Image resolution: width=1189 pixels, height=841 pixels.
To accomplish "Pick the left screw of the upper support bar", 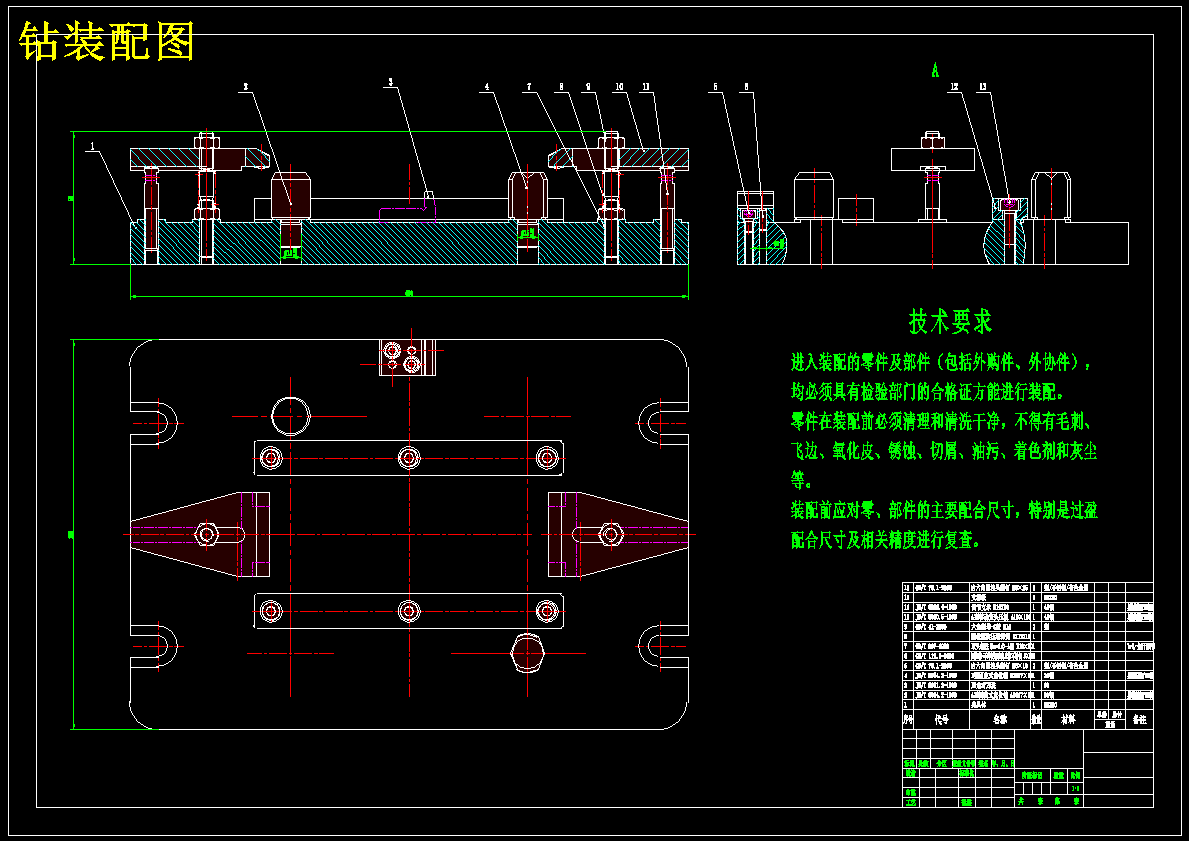I will tap(271, 457).
